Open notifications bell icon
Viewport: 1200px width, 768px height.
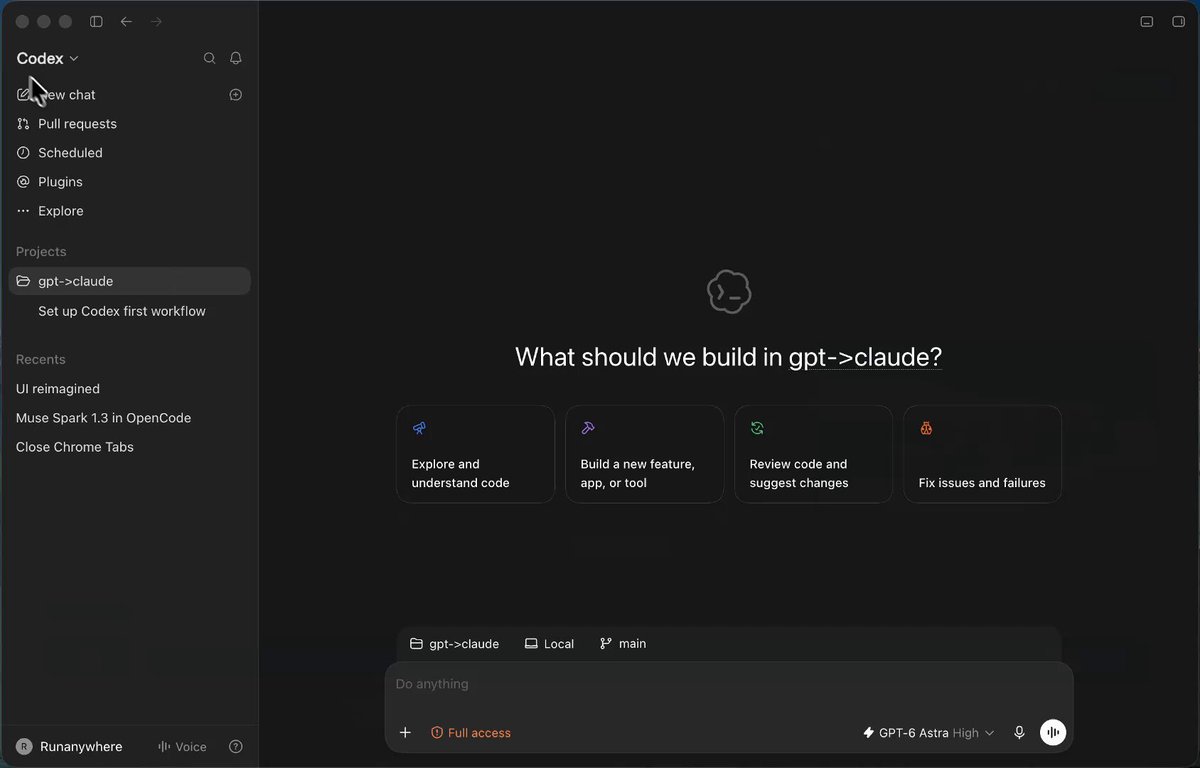(236, 58)
